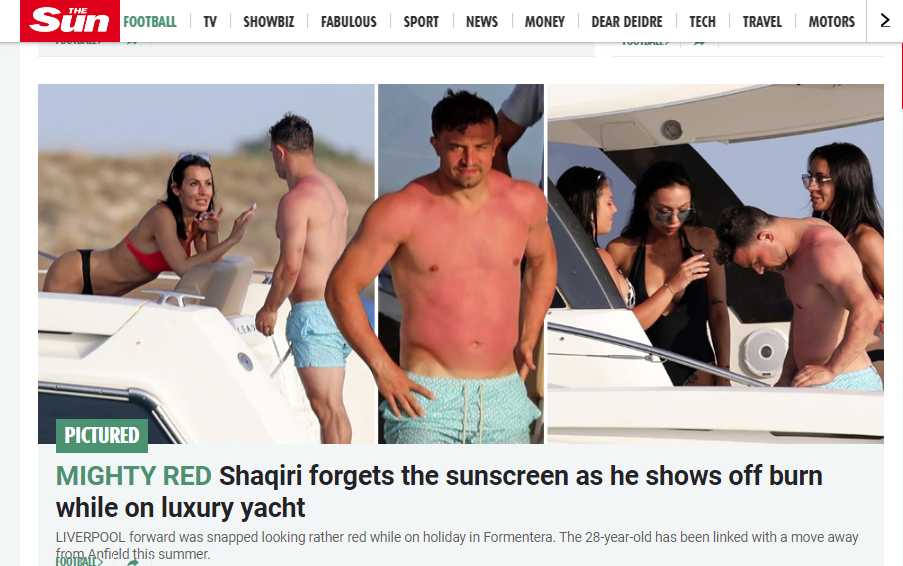Viewport: 903px width, 566px height.
Task: Select the FABULOUS menu item
Action: (348, 22)
